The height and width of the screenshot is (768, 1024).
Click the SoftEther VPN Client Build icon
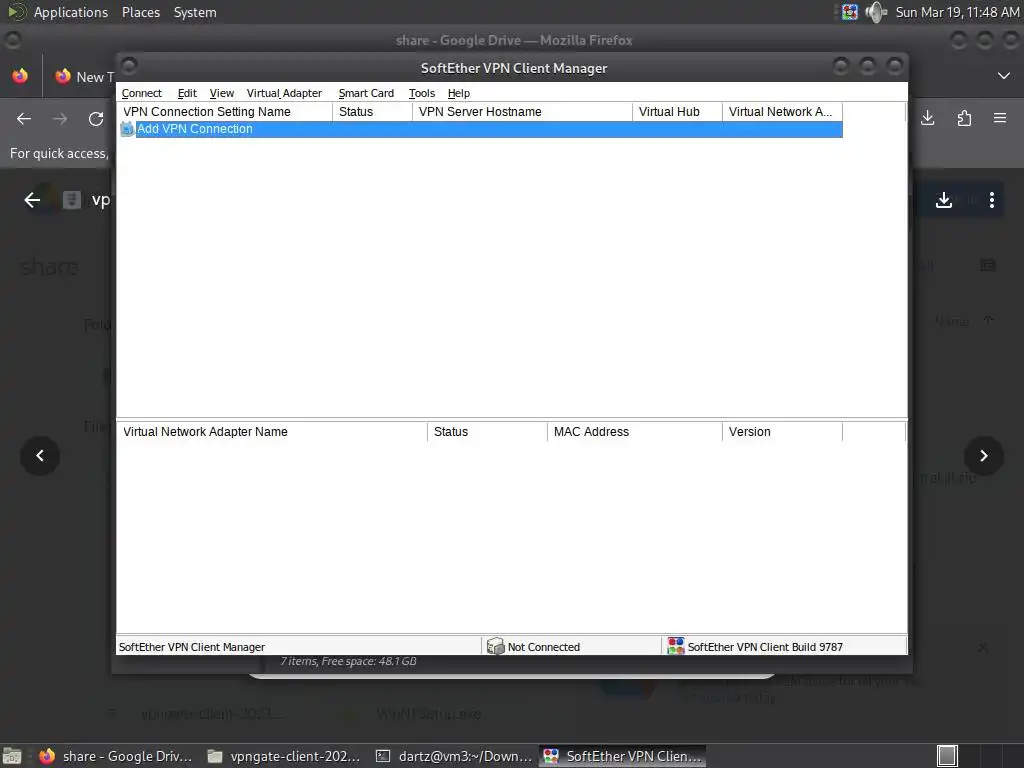[x=676, y=647]
